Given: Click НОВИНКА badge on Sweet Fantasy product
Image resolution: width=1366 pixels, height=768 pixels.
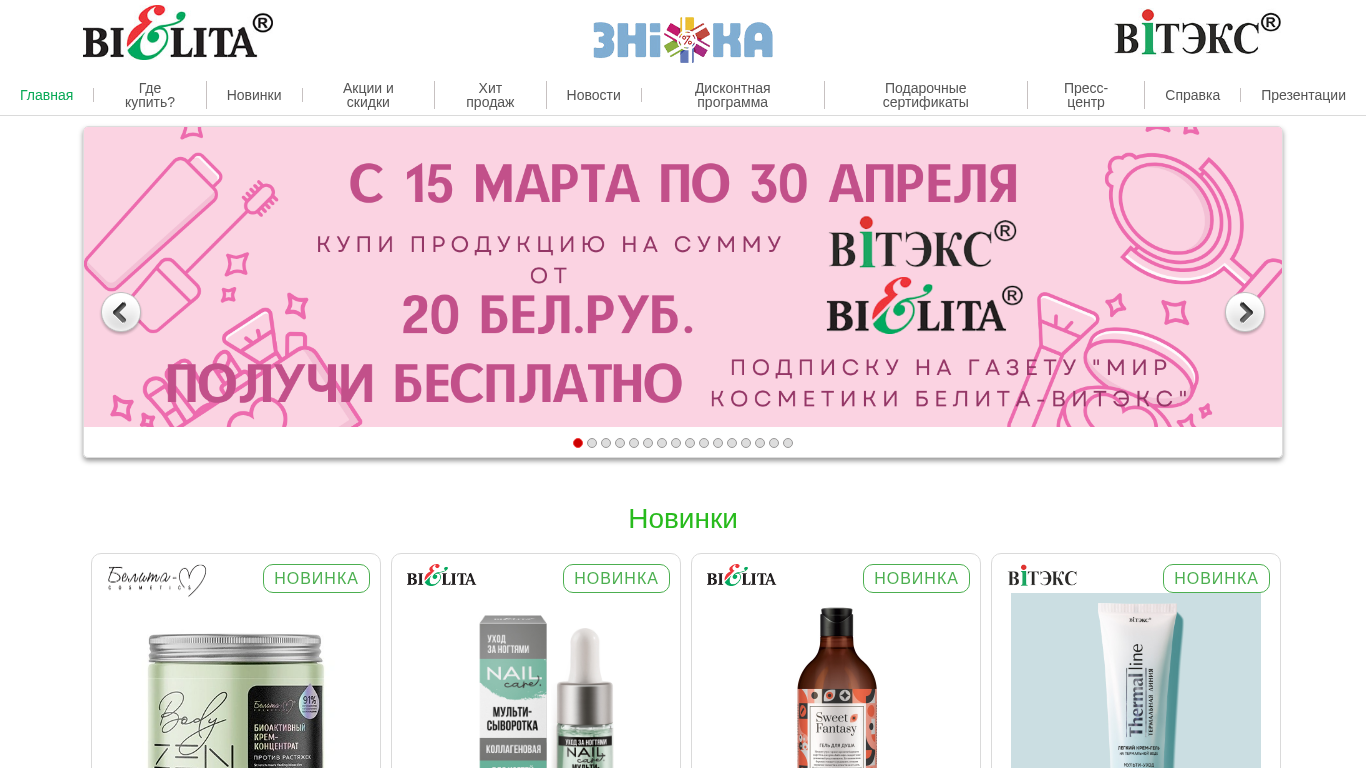Looking at the screenshot, I should point(916,579).
